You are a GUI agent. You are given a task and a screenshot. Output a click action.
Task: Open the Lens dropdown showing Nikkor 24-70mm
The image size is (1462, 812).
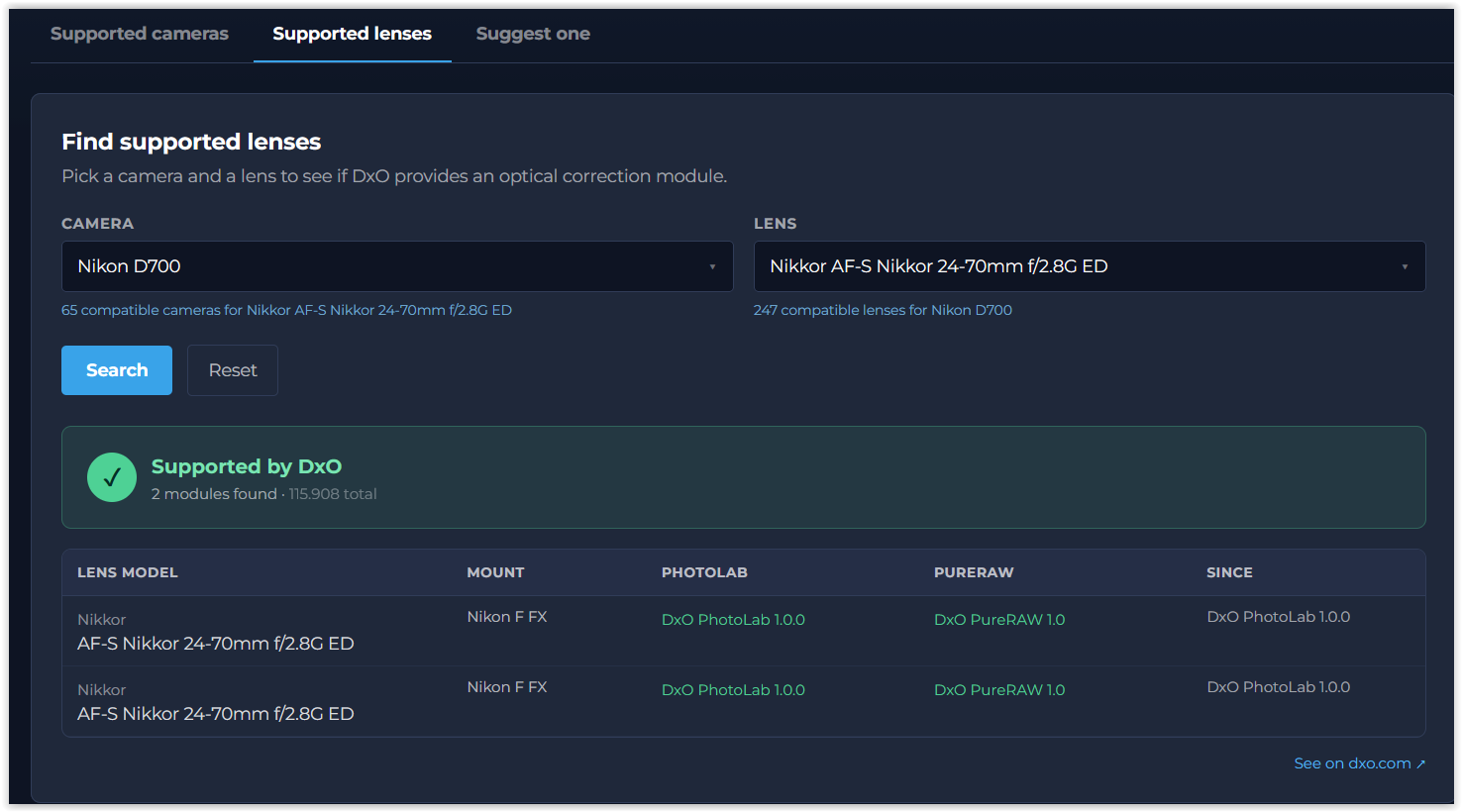(x=1090, y=266)
